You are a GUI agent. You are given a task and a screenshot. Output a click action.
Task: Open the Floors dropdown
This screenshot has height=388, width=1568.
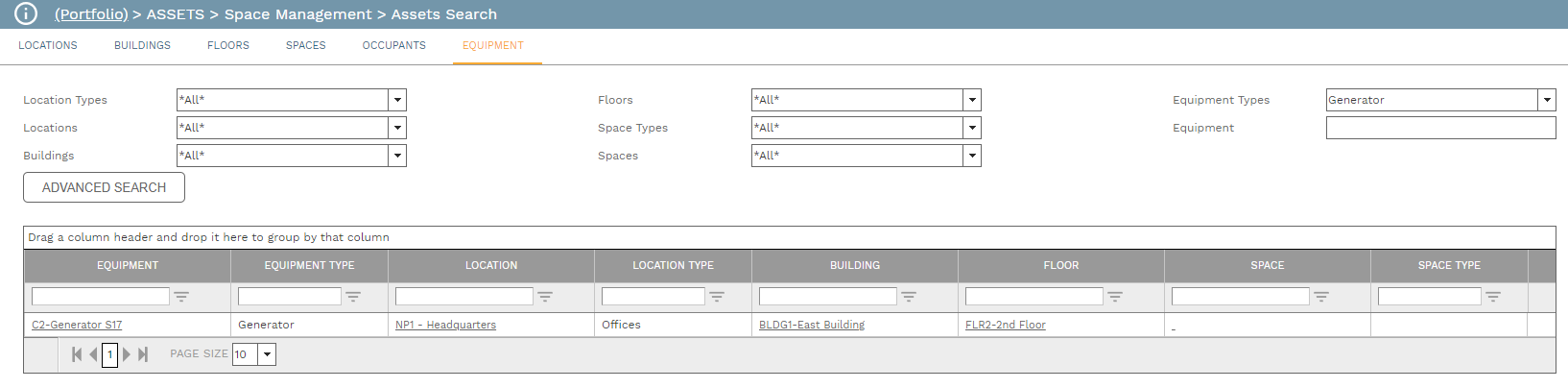[972, 100]
